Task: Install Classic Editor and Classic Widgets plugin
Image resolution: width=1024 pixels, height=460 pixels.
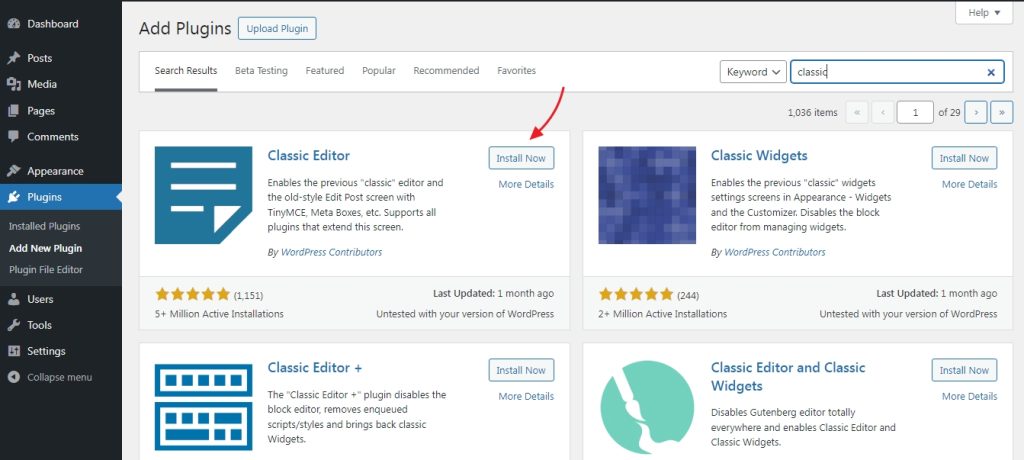Action: (x=965, y=370)
